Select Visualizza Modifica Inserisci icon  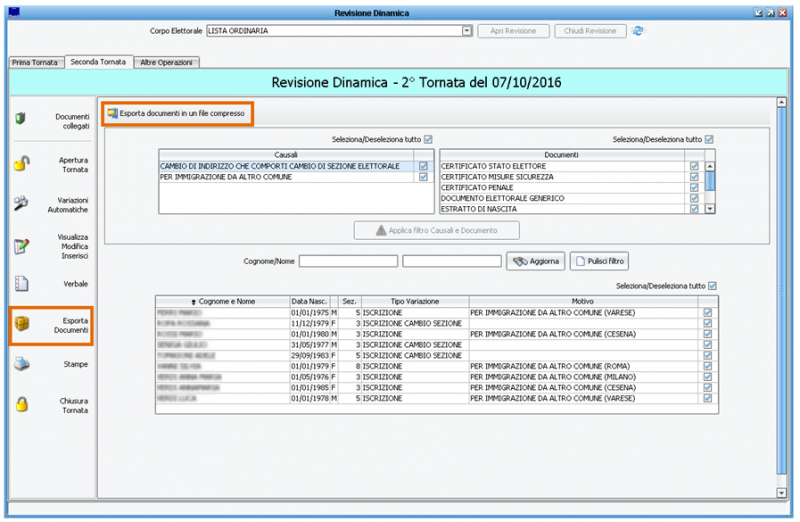pos(20,245)
